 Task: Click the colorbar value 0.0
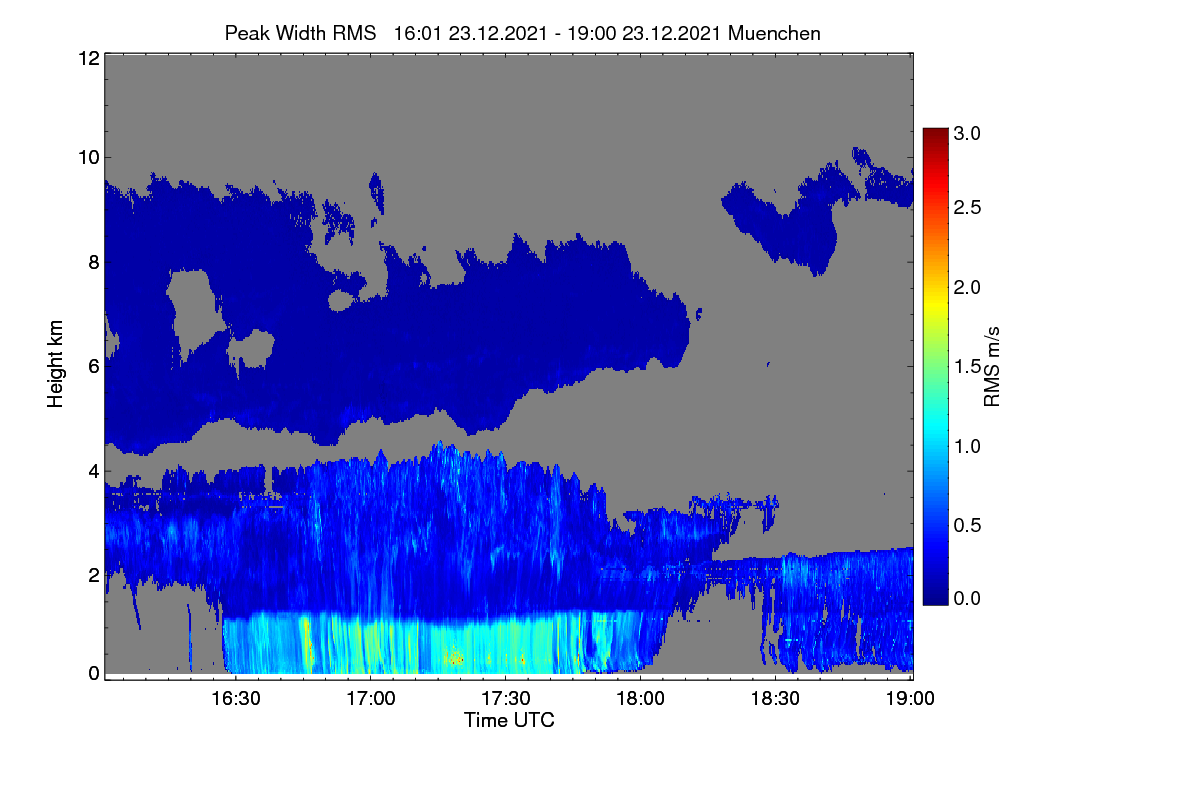(x=967, y=598)
